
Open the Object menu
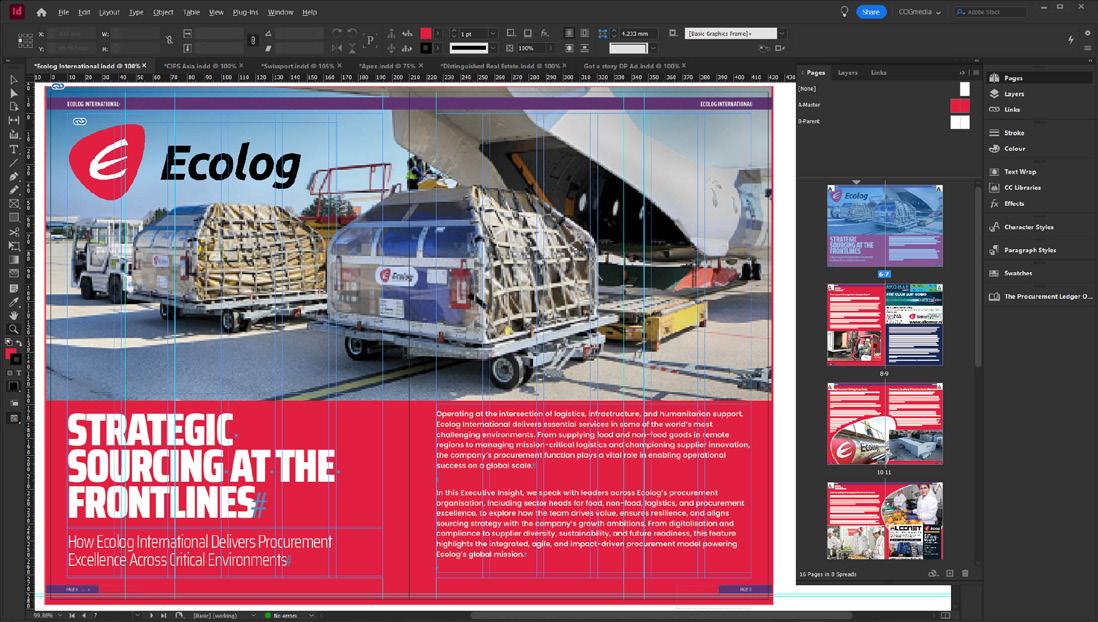(x=163, y=12)
